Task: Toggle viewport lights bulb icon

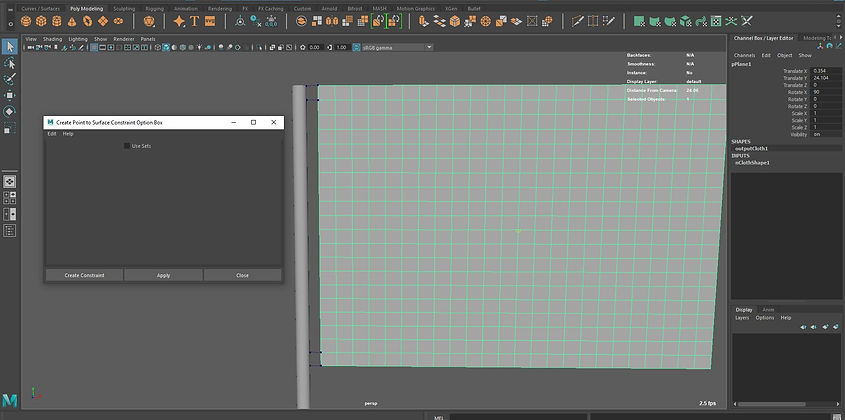Action: tap(199, 47)
